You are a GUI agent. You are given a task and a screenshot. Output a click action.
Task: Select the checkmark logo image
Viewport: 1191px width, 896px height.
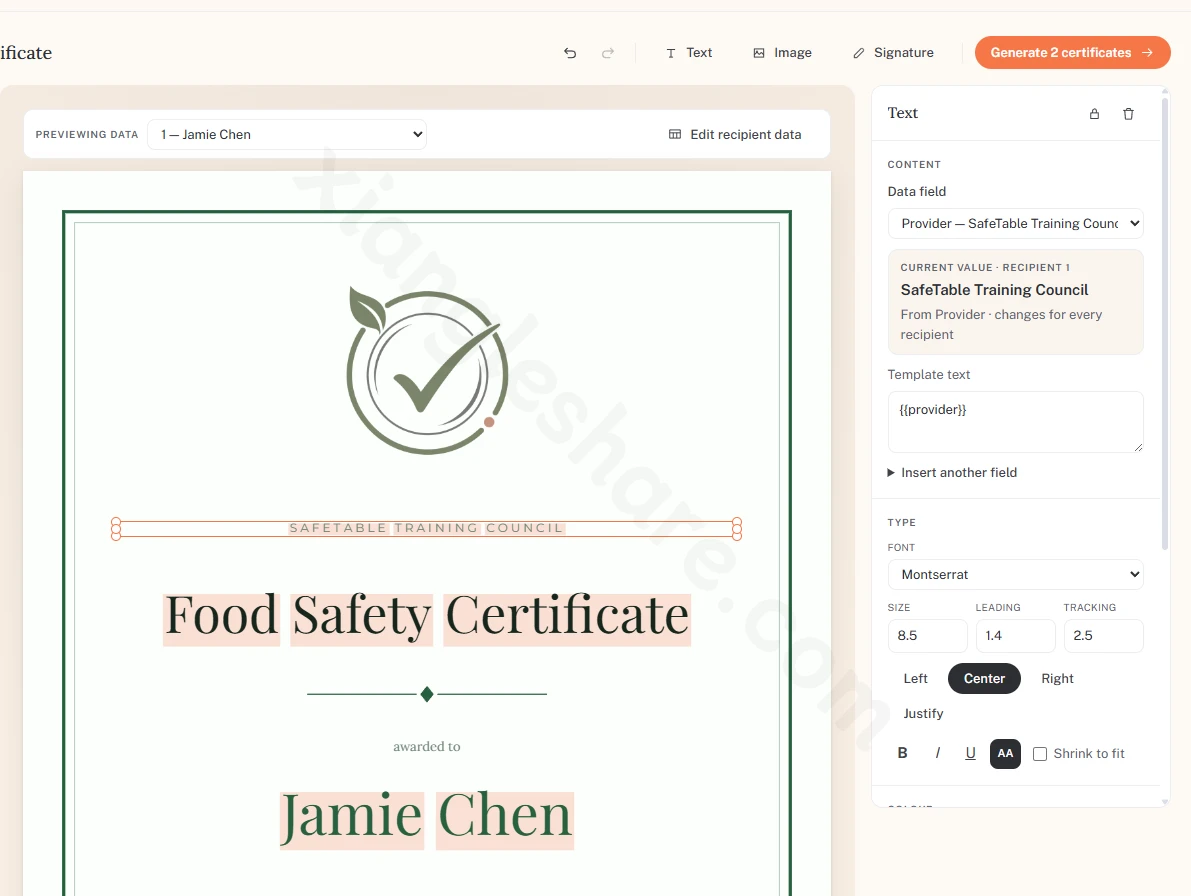click(427, 371)
